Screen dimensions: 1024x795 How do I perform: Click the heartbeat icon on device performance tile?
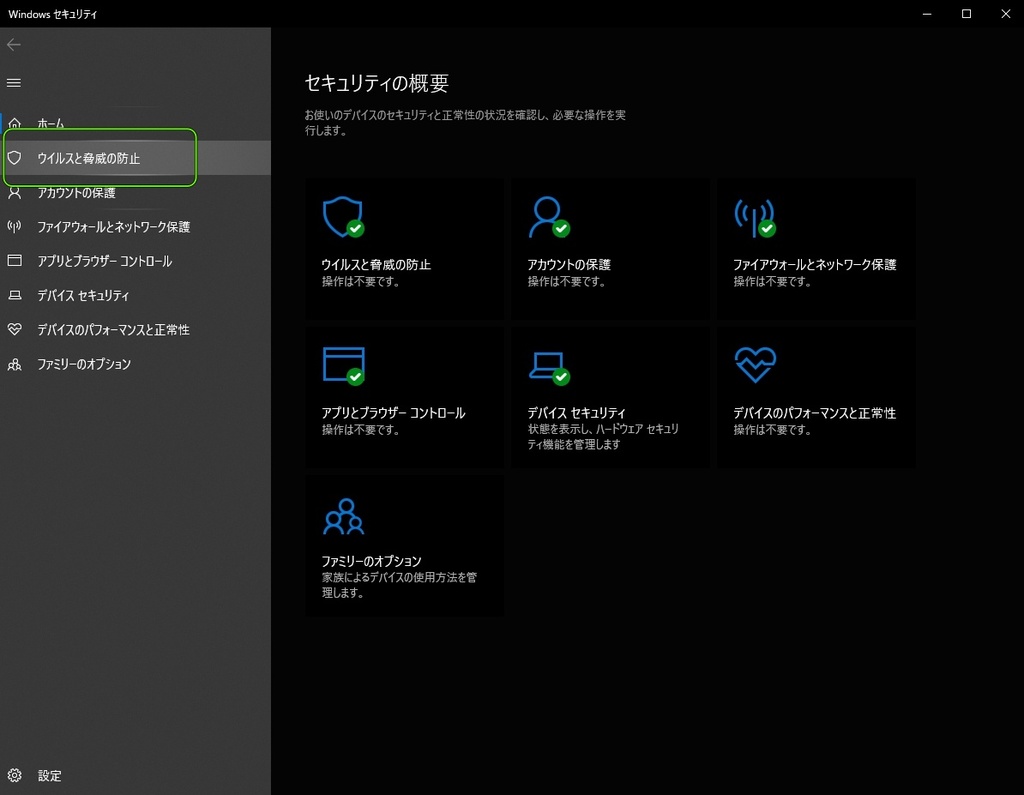754,365
